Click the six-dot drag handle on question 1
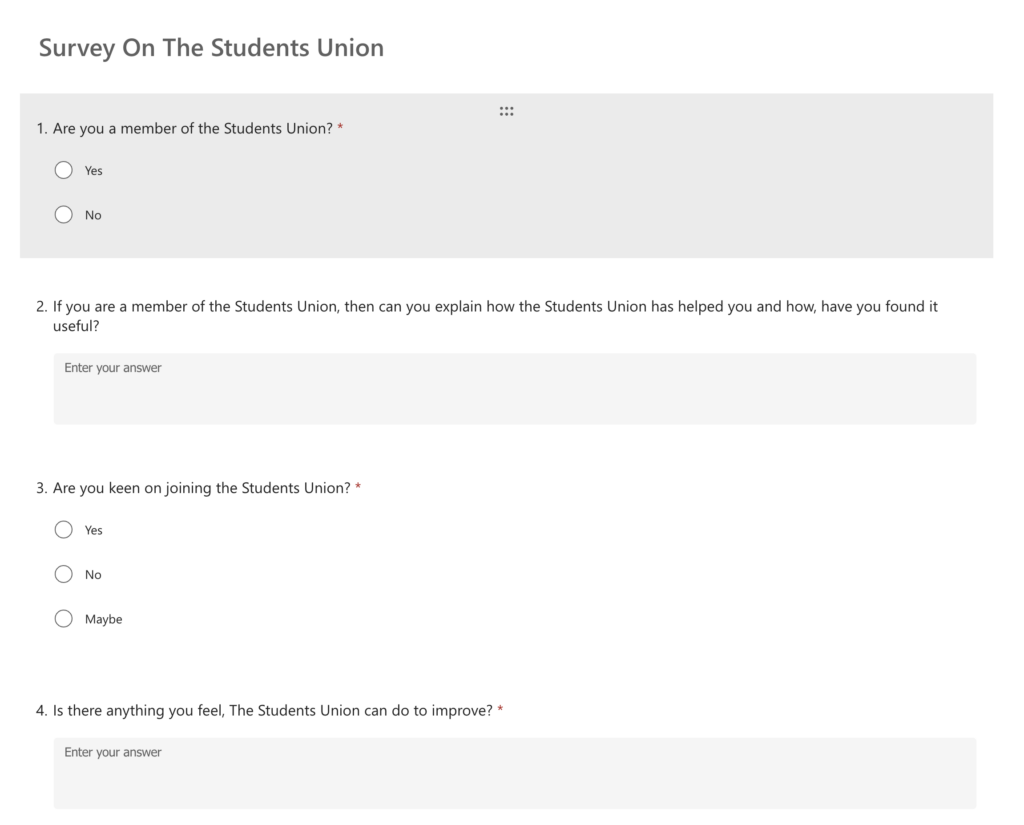The width and height of the screenshot is (1024, 825). [x=506, y=112]
